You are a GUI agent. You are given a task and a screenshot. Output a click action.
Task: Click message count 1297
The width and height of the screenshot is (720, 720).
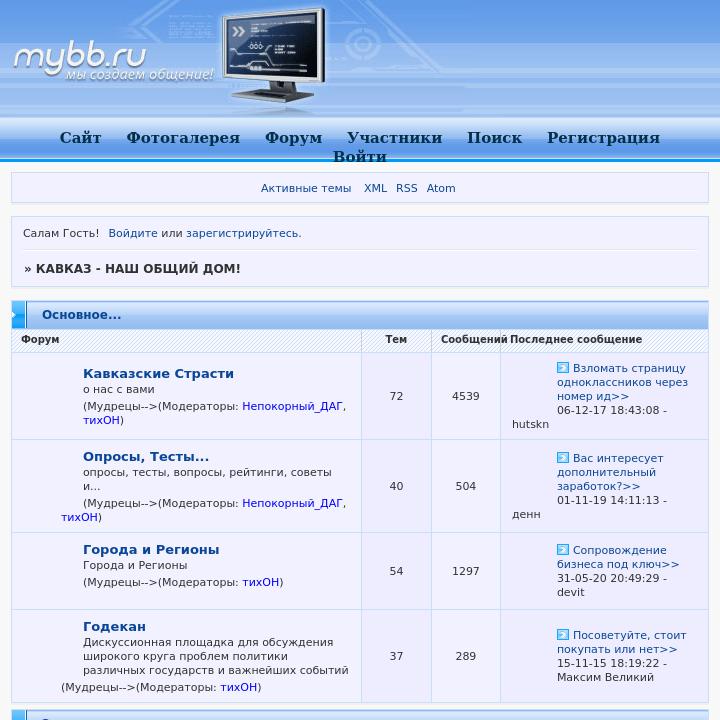(466, 571)
